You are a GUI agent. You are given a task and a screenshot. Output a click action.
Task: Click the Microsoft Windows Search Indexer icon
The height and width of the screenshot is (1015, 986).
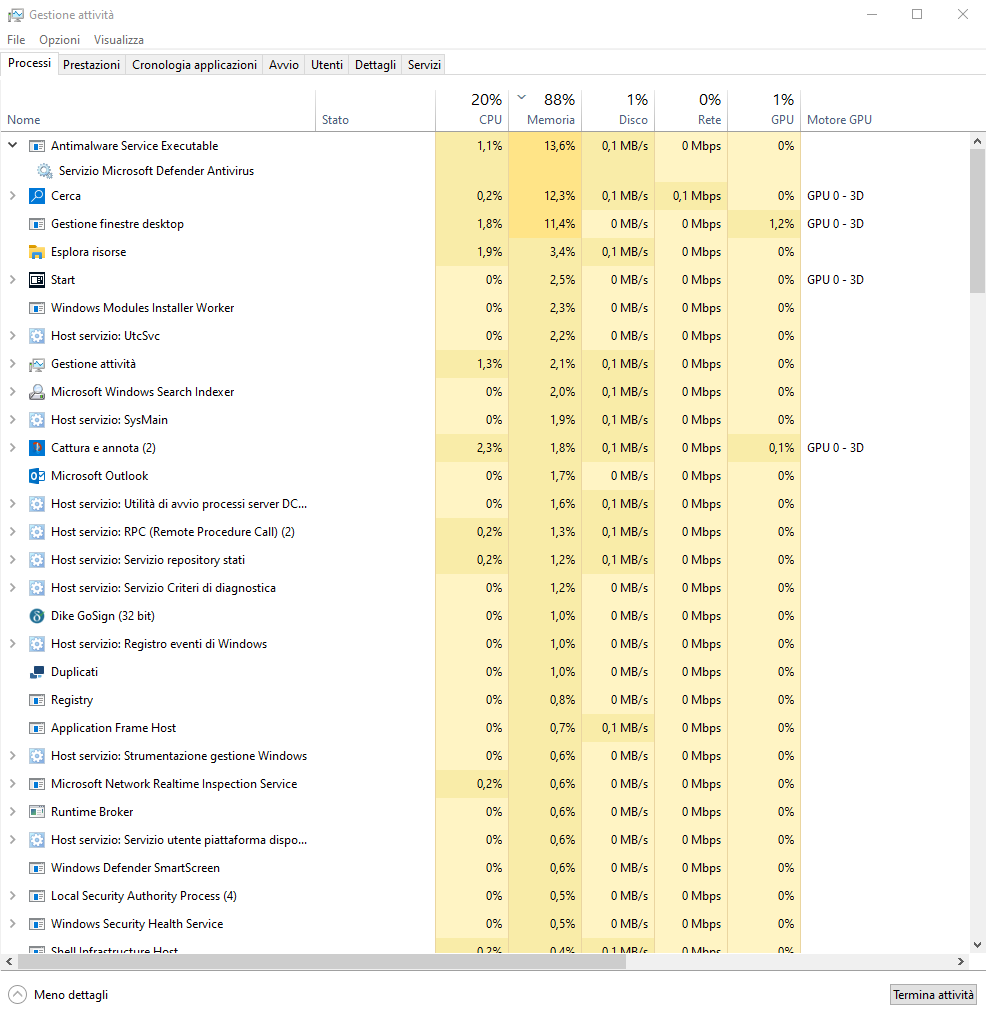[x=37, y=392]
